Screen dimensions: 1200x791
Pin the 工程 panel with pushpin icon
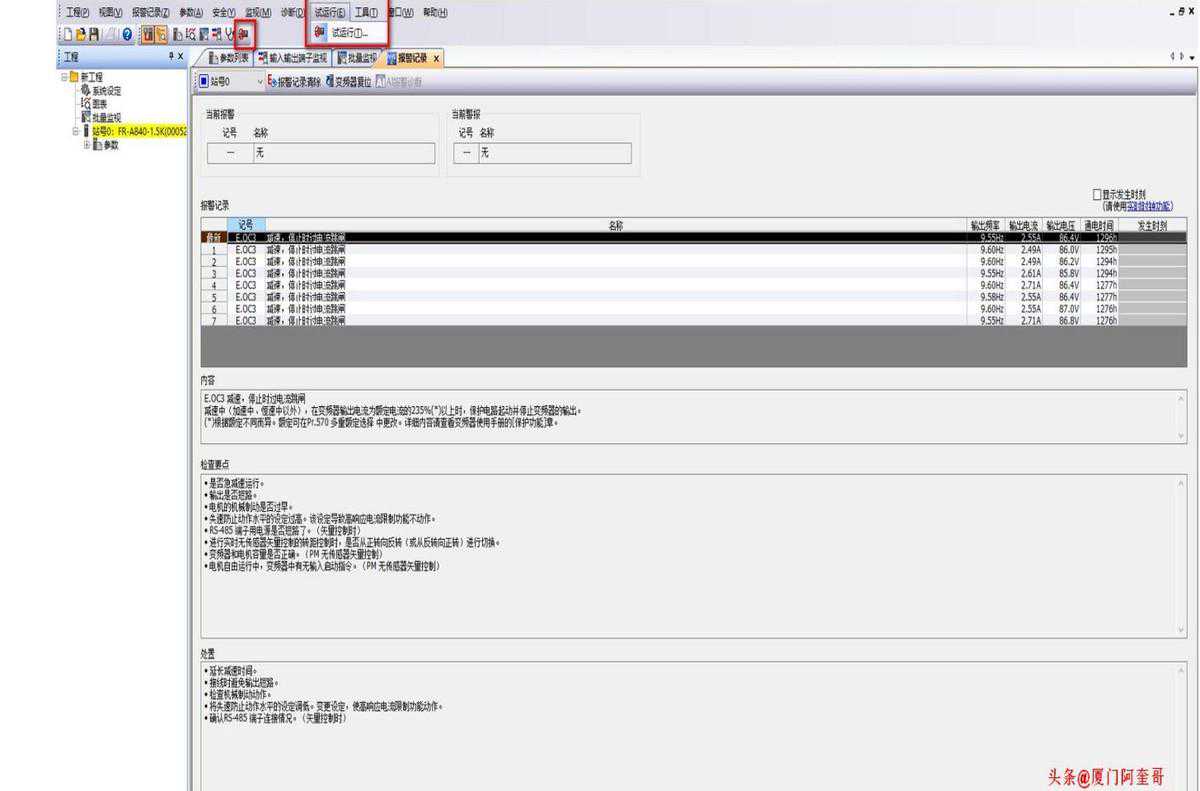click(171, 57)
